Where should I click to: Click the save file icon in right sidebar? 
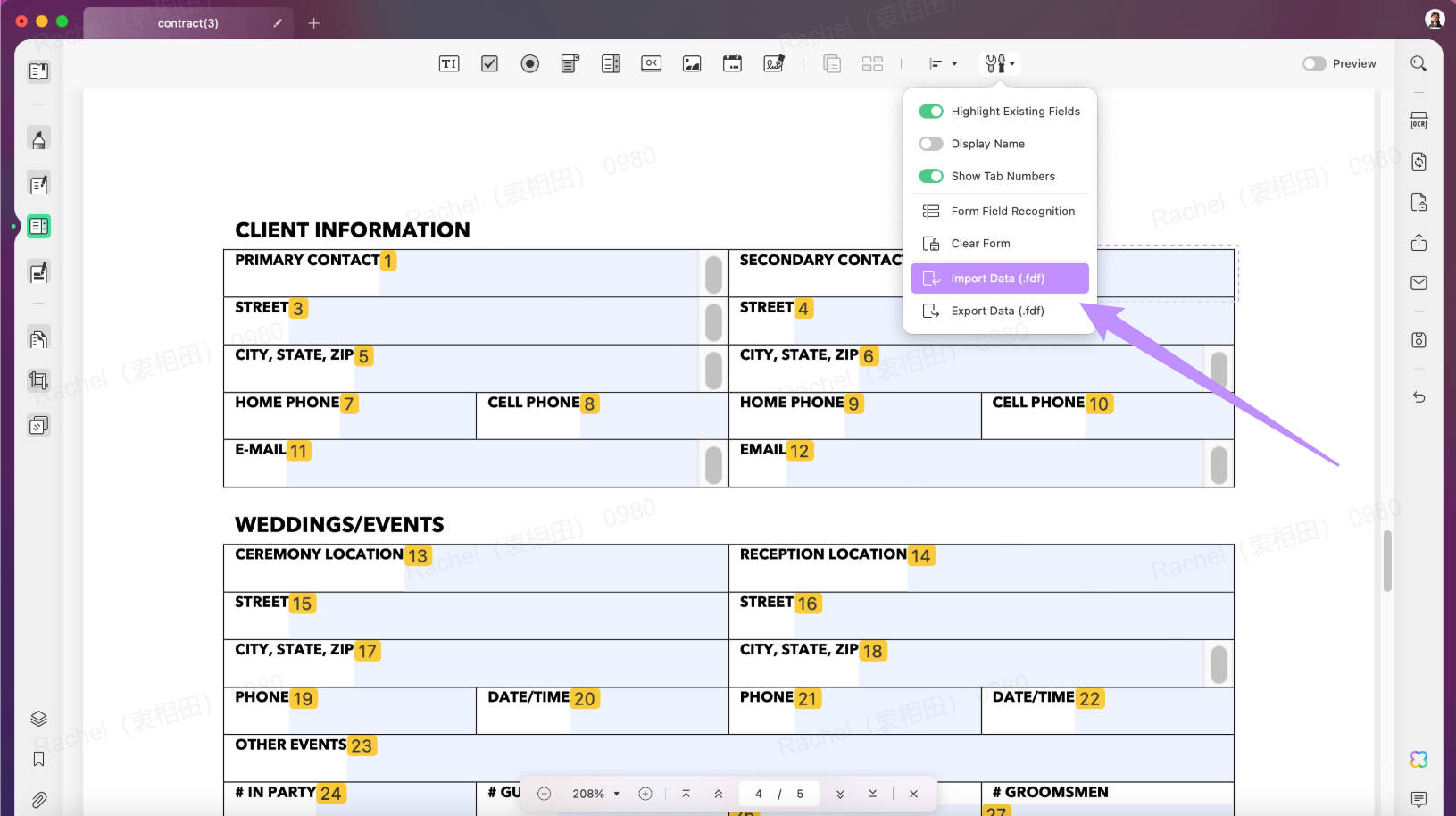click(x=1419, y=340)
